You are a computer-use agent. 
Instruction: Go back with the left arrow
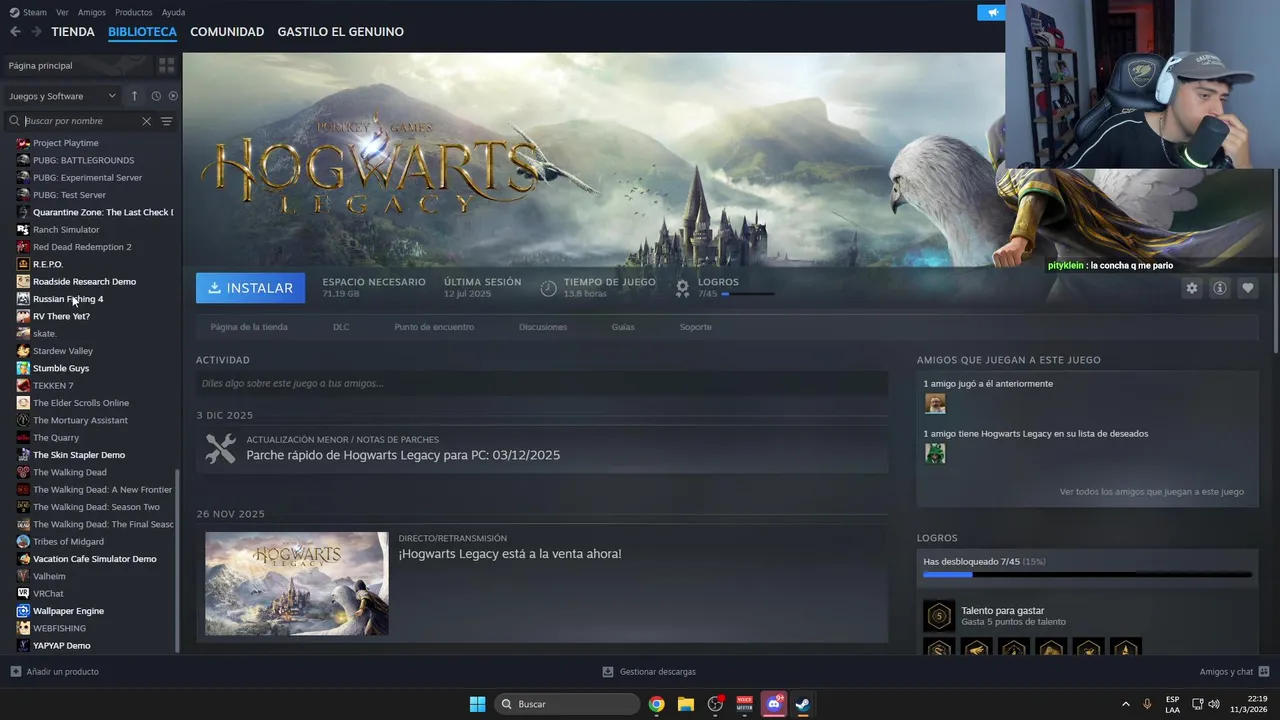[x=15, y=32]
